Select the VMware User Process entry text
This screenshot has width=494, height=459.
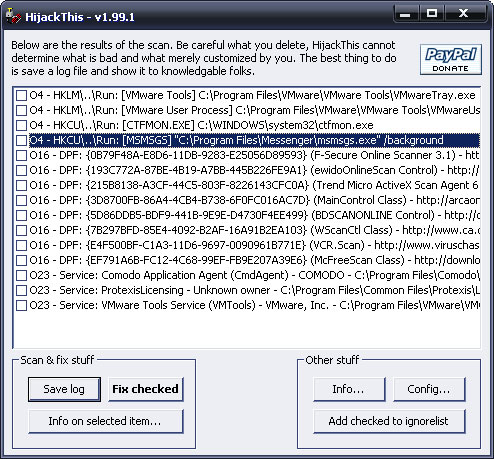click(255, 110)
